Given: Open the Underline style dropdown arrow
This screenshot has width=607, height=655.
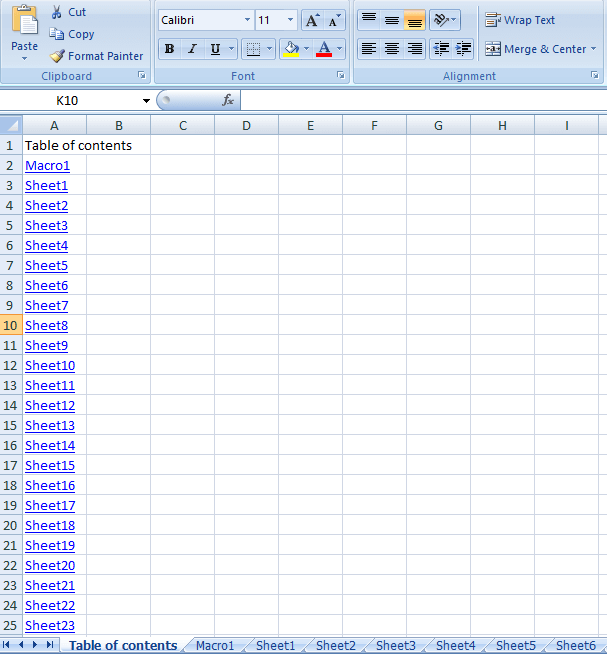Looking at the screenshot, I should point(231,49).
